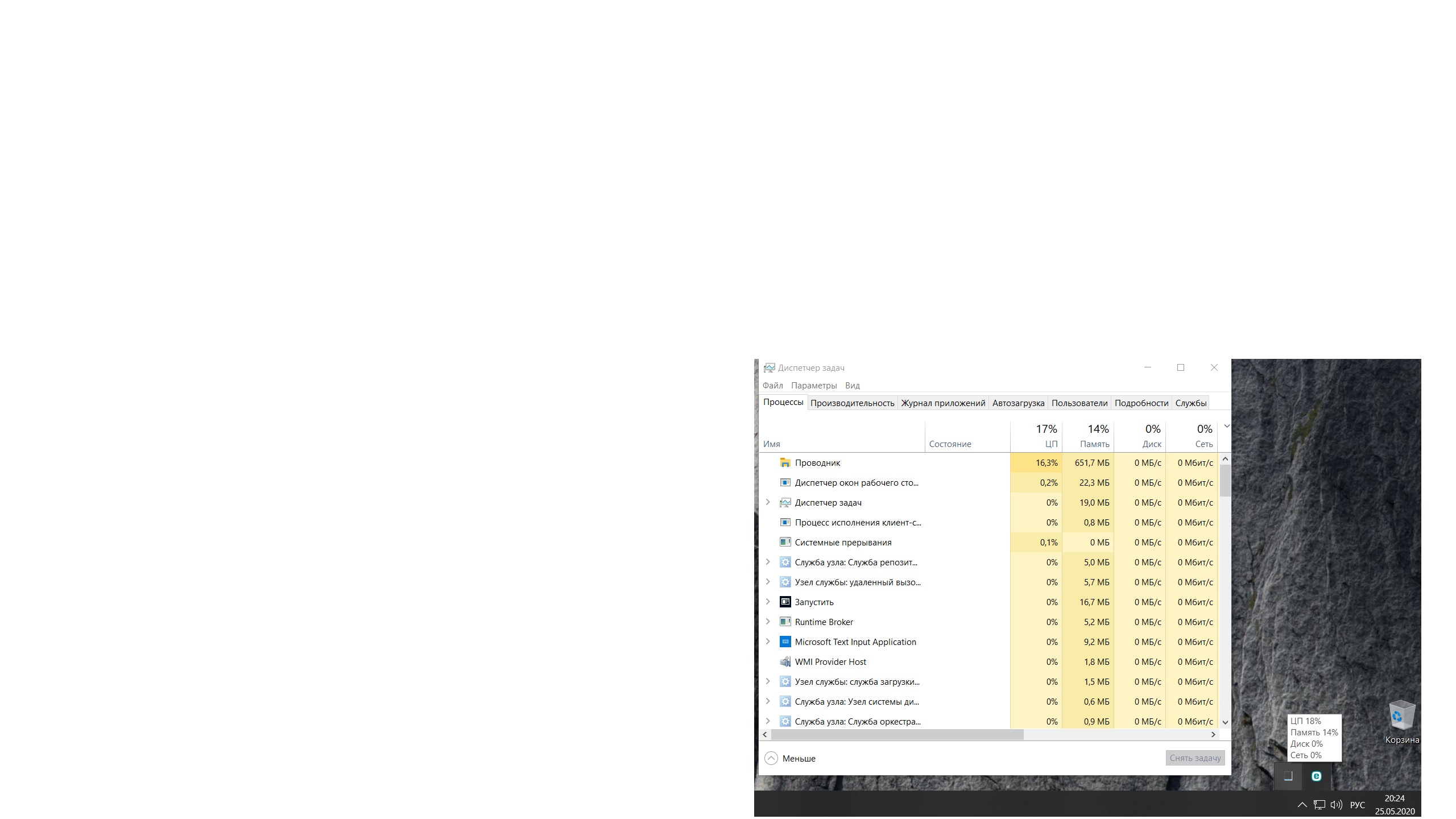Click the Microsoft Text Input Application icon

[785, 642]
